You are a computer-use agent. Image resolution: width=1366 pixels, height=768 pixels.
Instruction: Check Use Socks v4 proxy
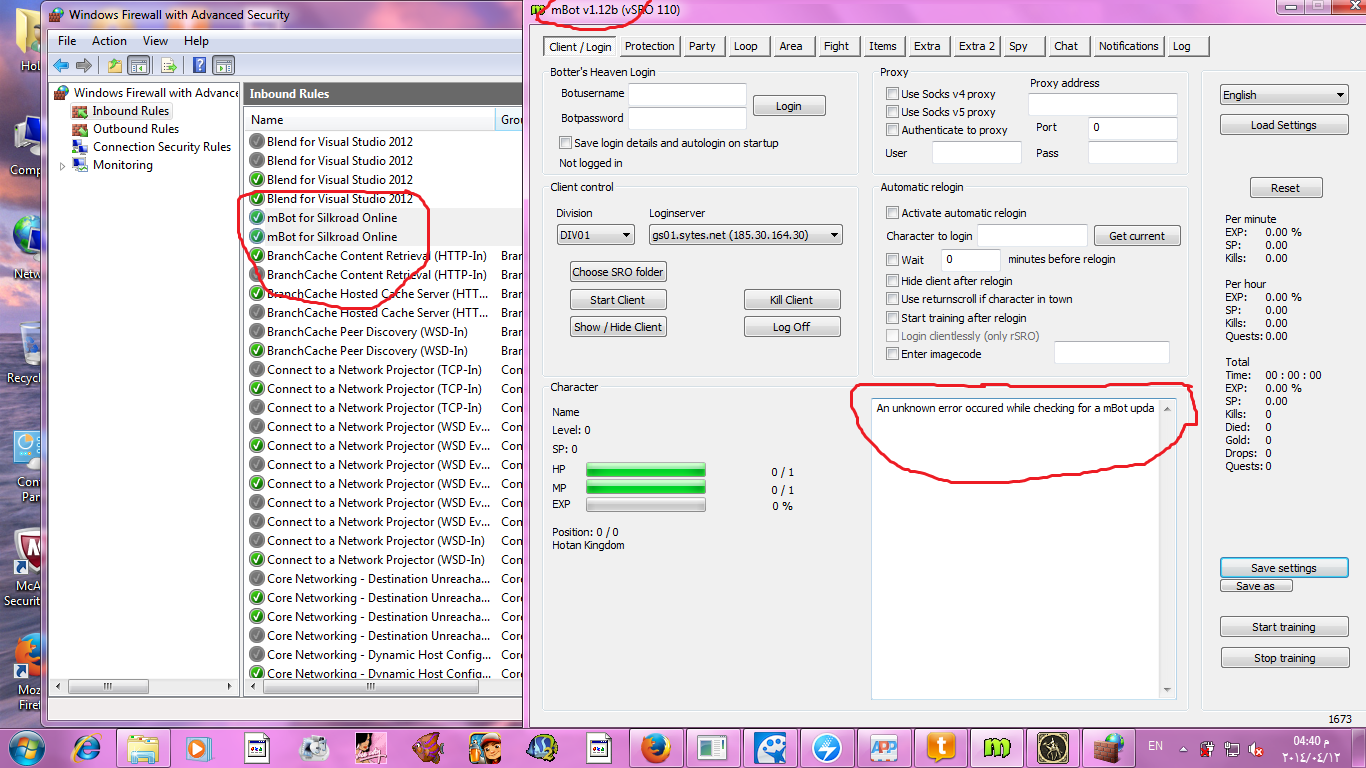pos(892,94)
